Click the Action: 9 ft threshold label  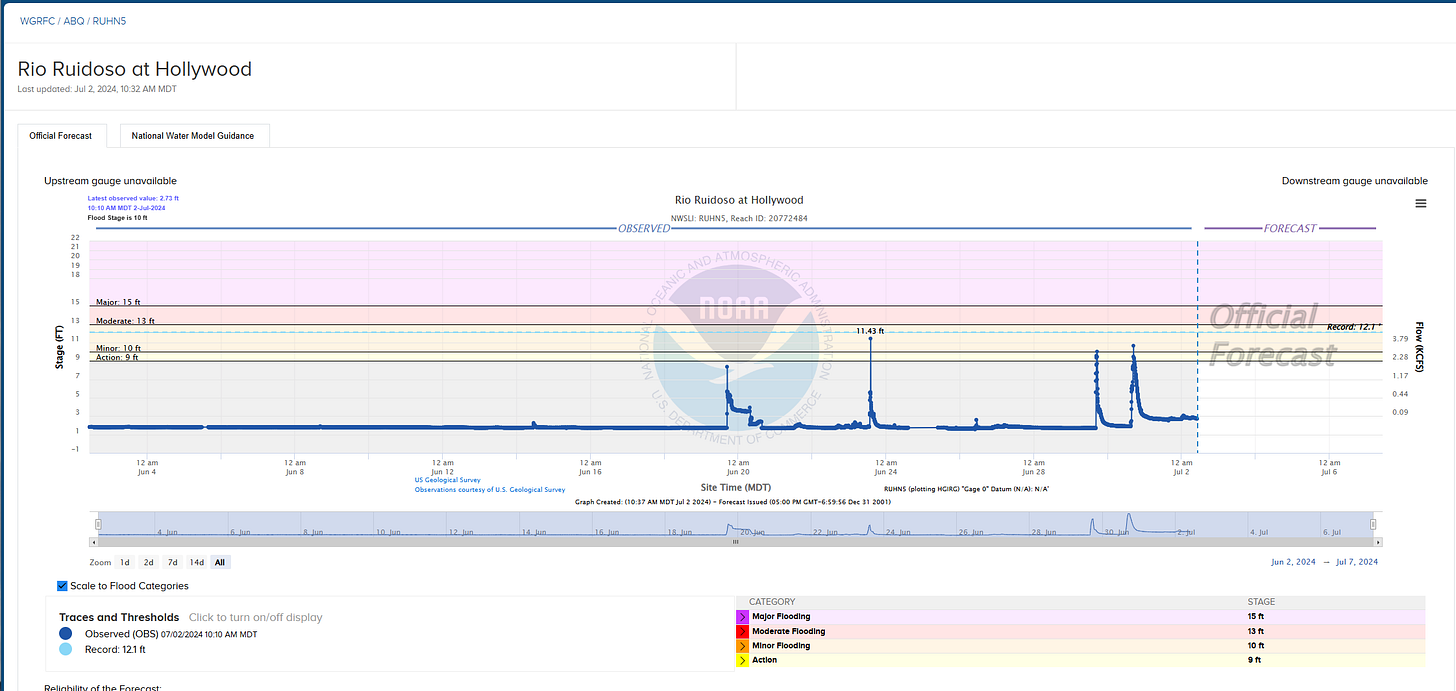[x=117, y=357]
